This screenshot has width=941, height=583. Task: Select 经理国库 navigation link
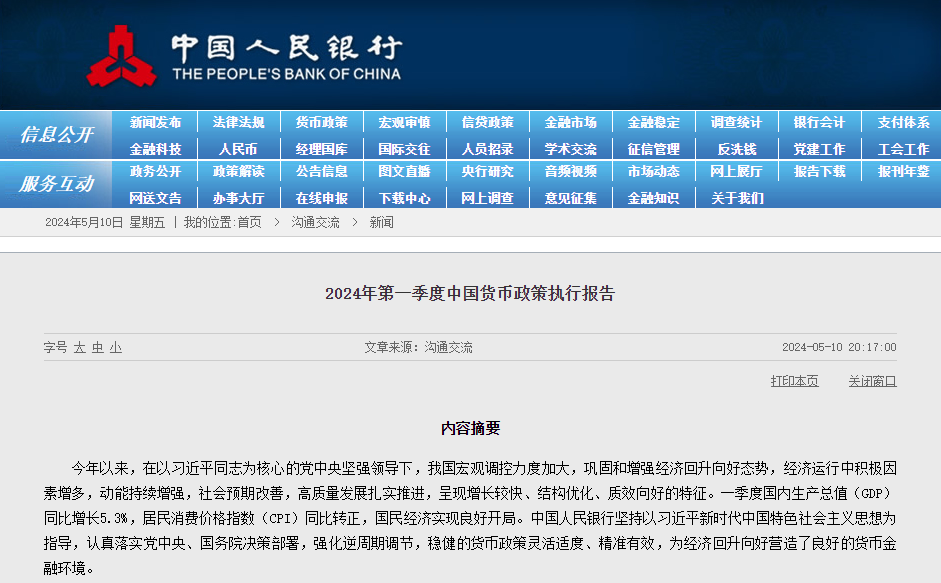coord(322,149)
